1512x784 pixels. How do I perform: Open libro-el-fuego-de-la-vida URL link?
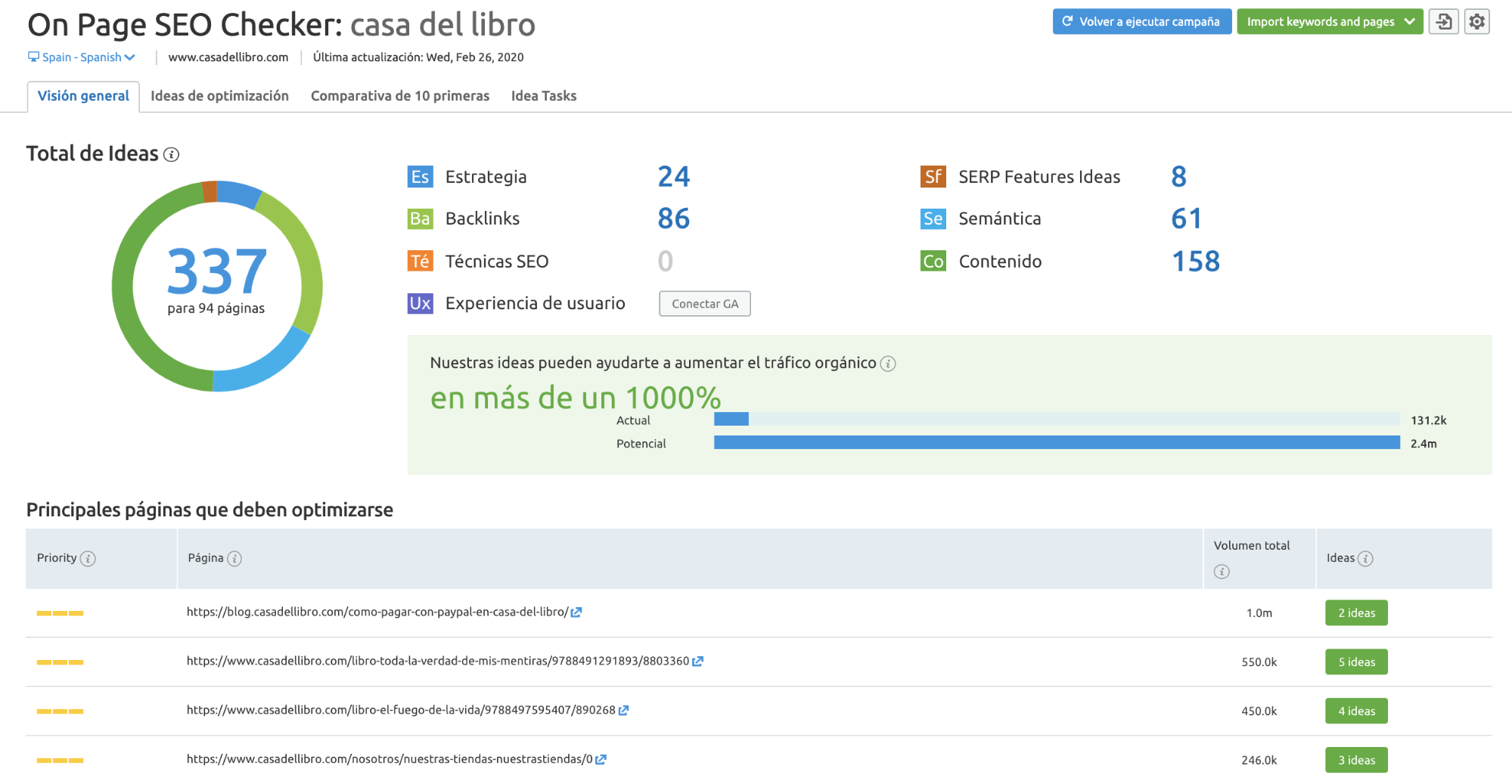[401, 711]
